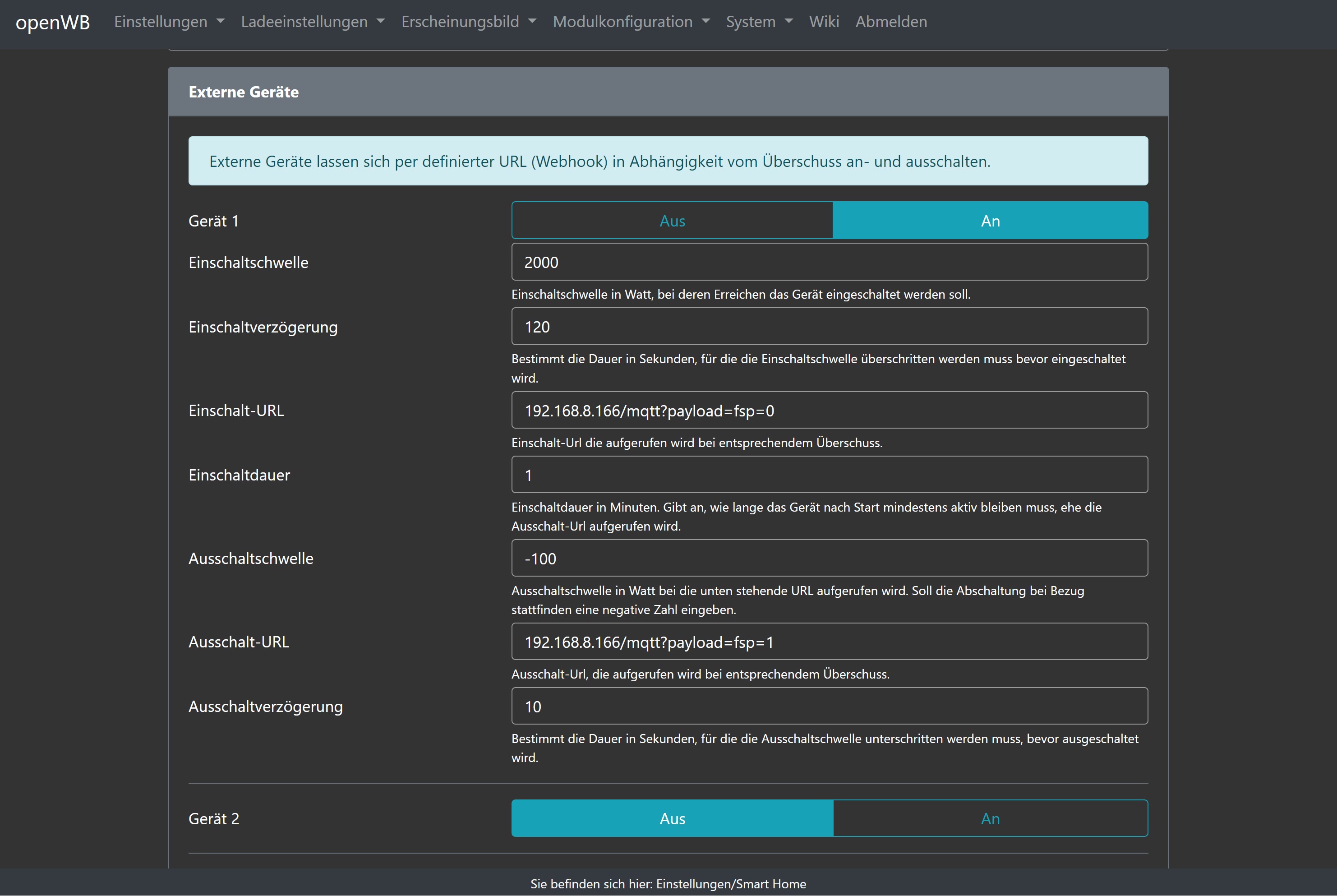Open the System dropdown menu
Screen dimensions: 1337x896
coord(759,22)
